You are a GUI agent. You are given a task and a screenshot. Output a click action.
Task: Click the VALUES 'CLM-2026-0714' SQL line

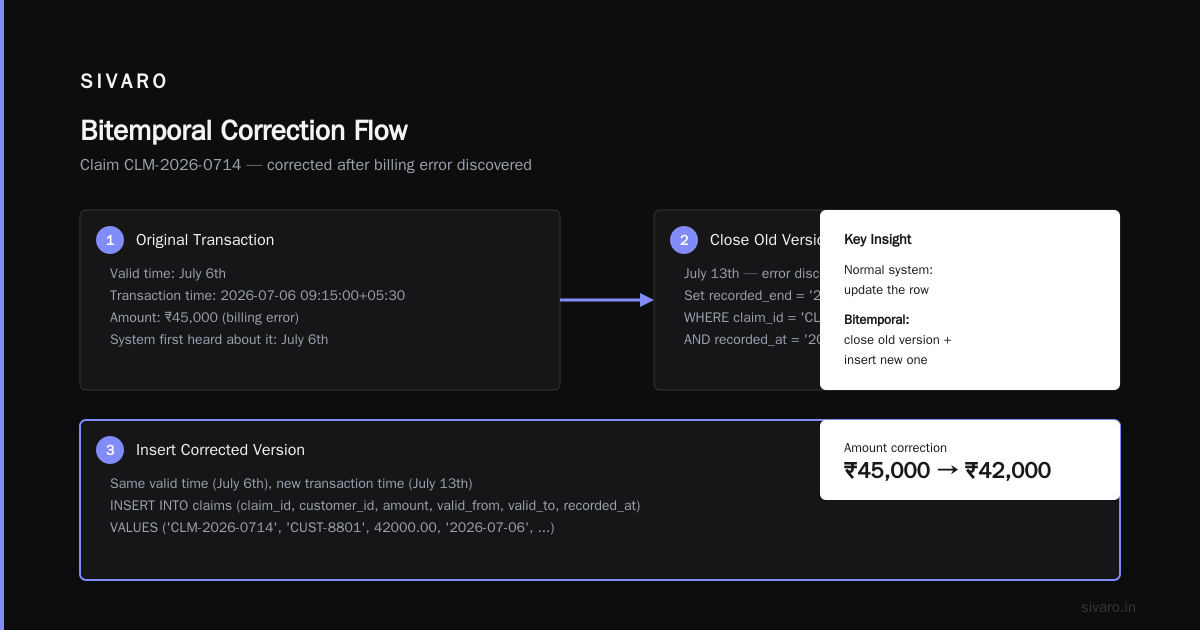[332, 527]
